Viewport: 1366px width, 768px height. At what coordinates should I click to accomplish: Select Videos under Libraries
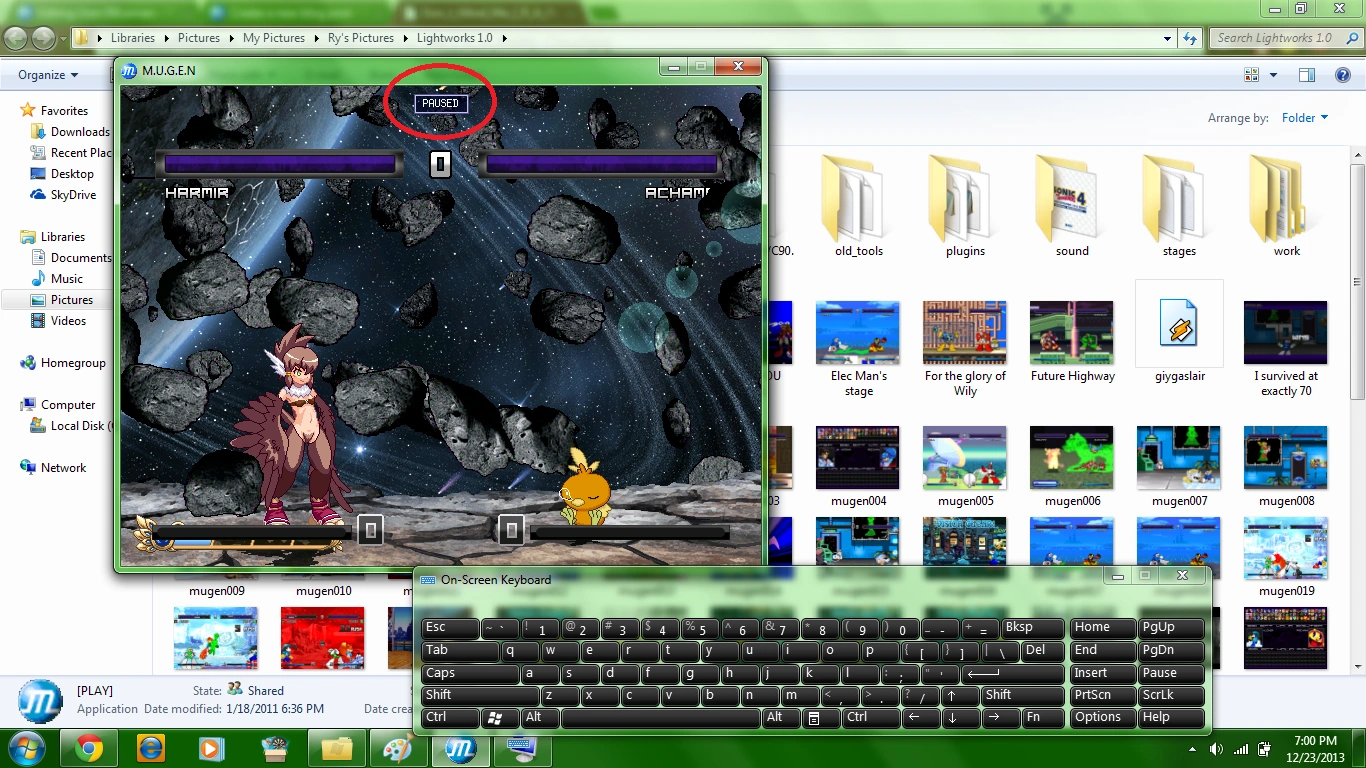59,321
